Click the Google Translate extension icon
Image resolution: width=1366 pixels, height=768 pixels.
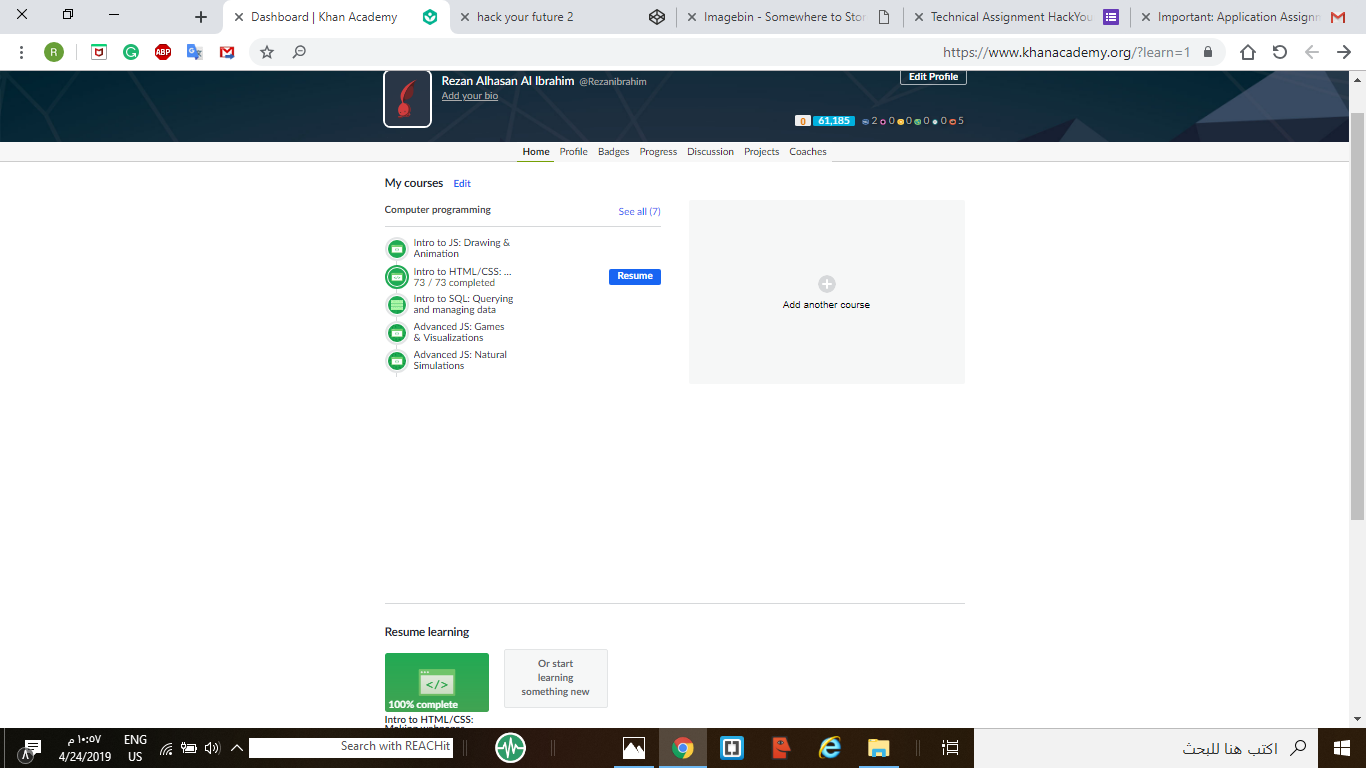click(x=195, y=52)
